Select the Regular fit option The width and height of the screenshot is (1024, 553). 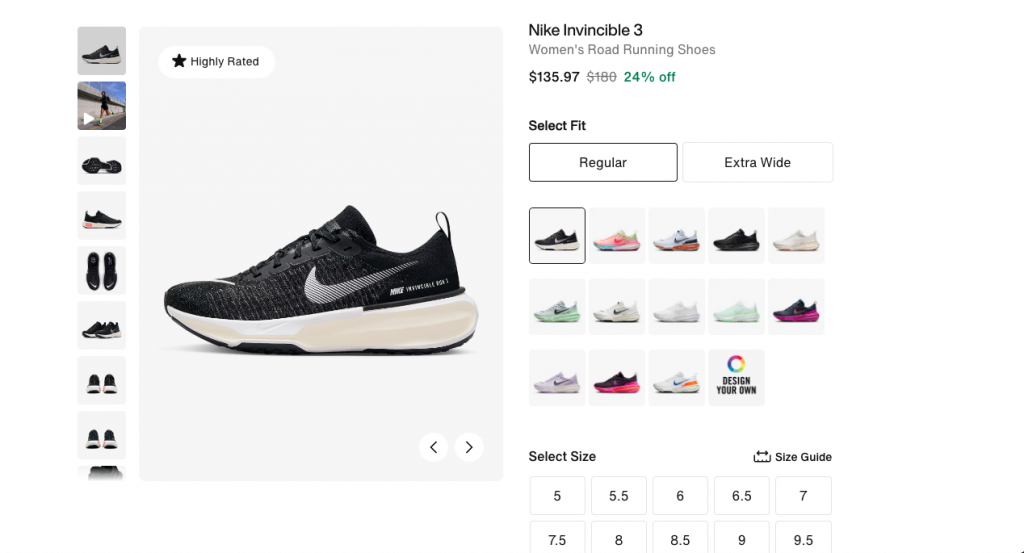(x=603, y=163)
